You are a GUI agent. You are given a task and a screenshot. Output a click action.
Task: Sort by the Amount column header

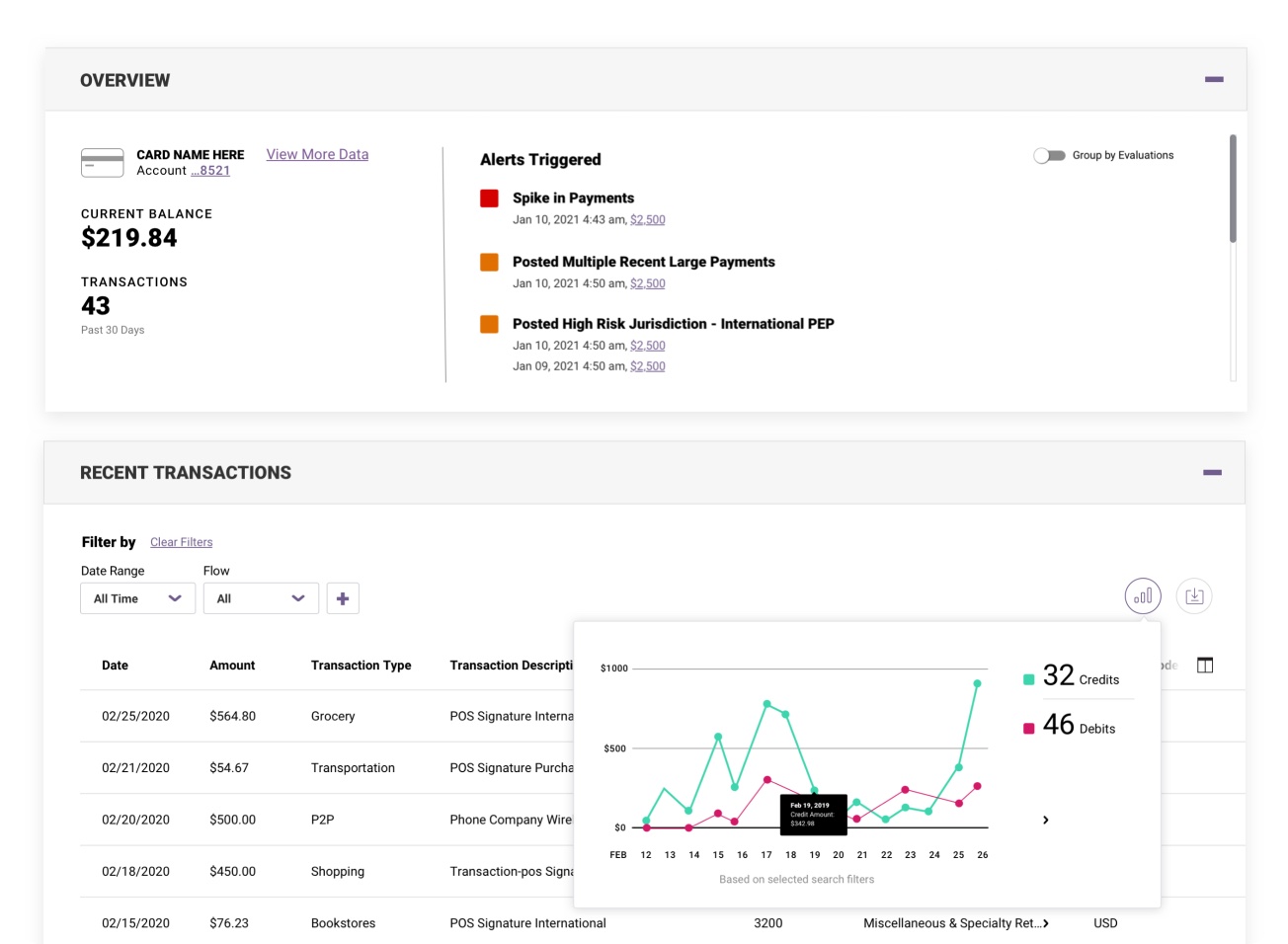232,666
